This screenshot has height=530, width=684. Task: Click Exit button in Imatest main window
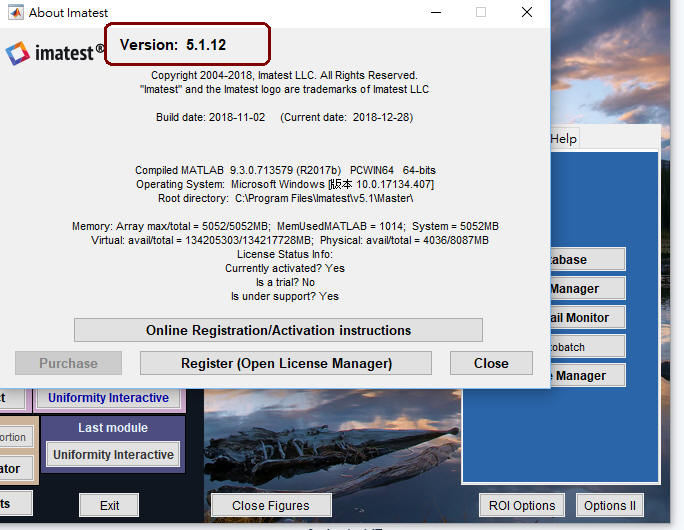109,505
